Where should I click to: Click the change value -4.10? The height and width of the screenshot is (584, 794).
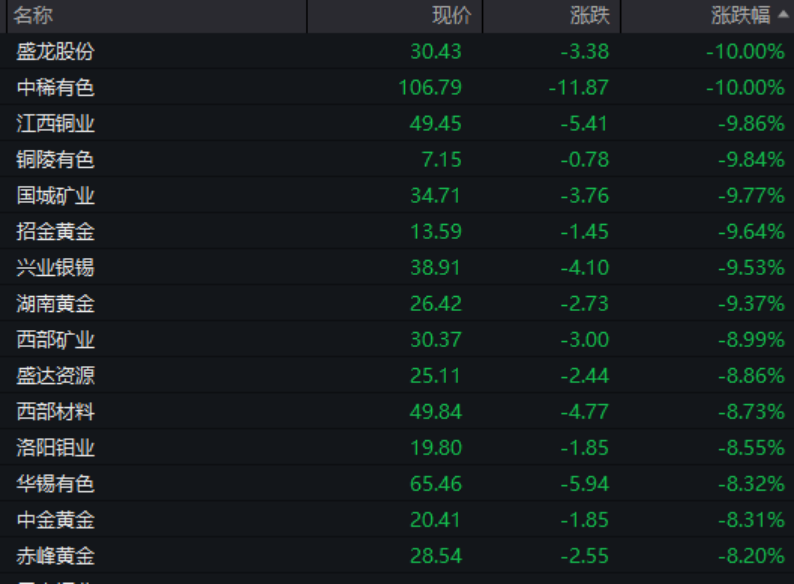[584, 267]
